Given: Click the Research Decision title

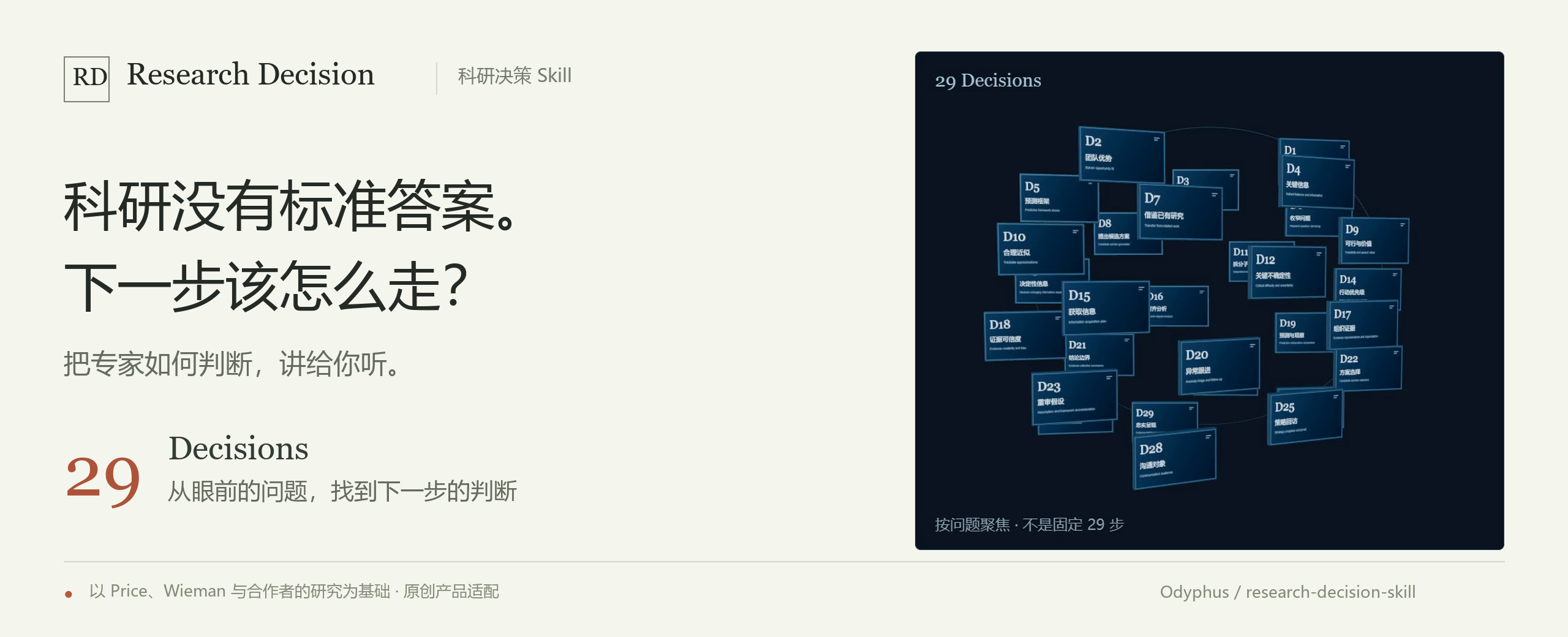Looking at the screenshot, I should pyautogui.click(x=250, y=75).
